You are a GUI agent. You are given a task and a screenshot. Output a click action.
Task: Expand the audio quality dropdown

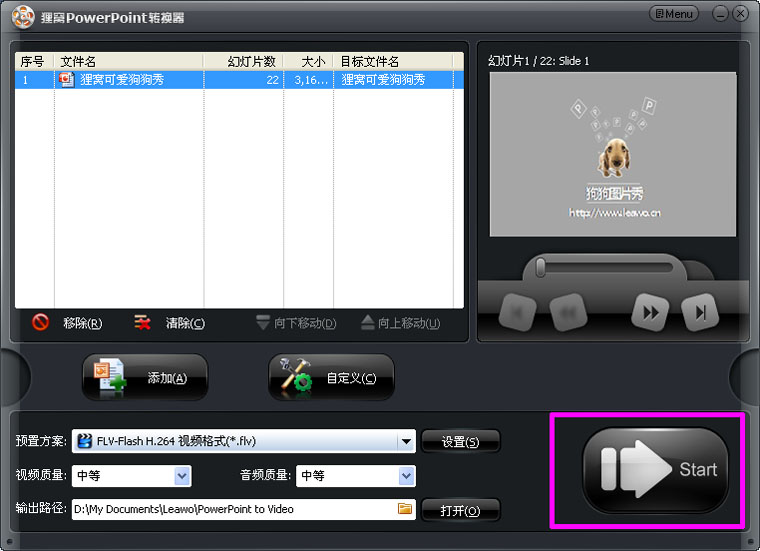406,476
